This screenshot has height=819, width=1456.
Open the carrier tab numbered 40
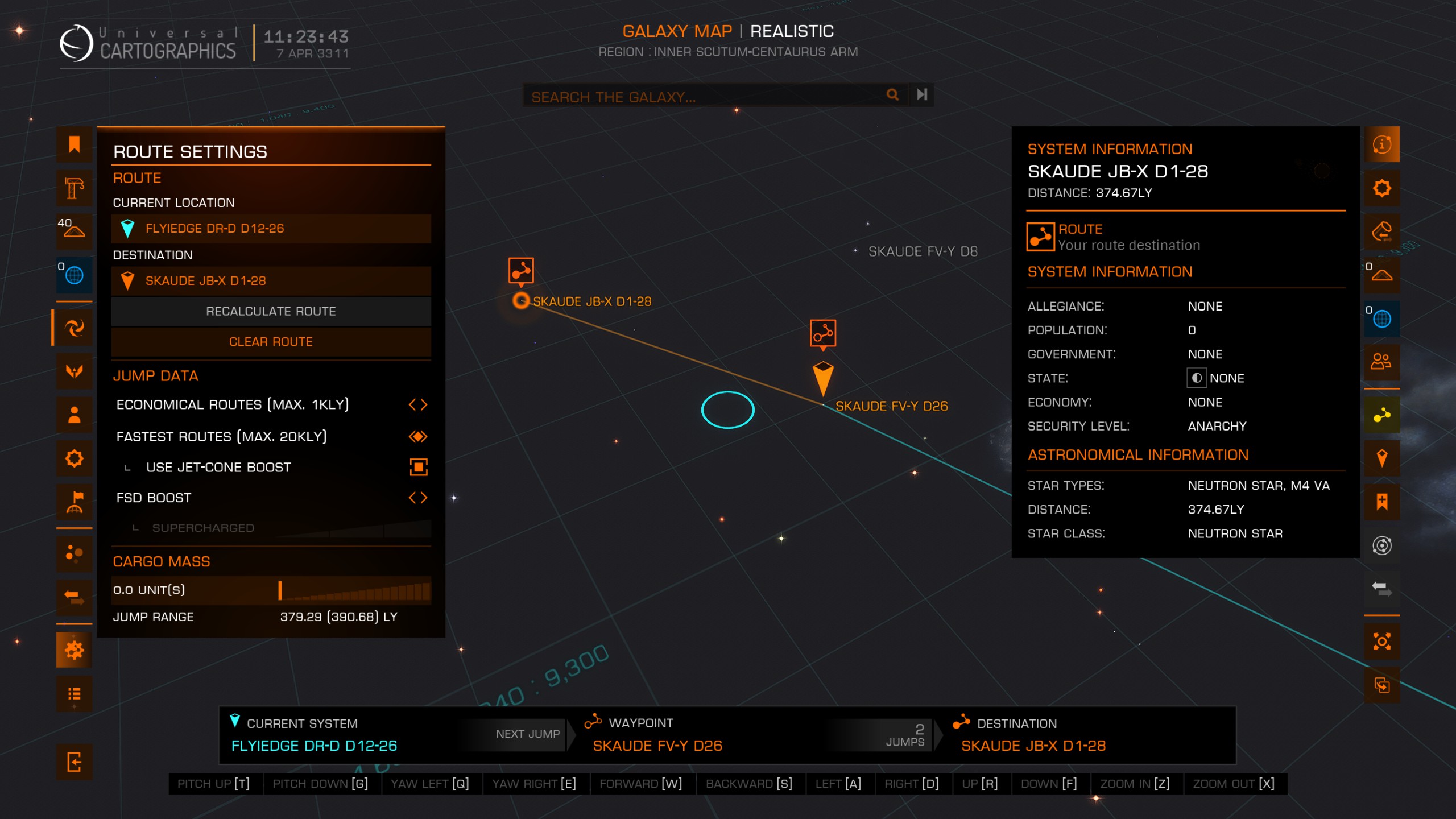click(74, 231)
